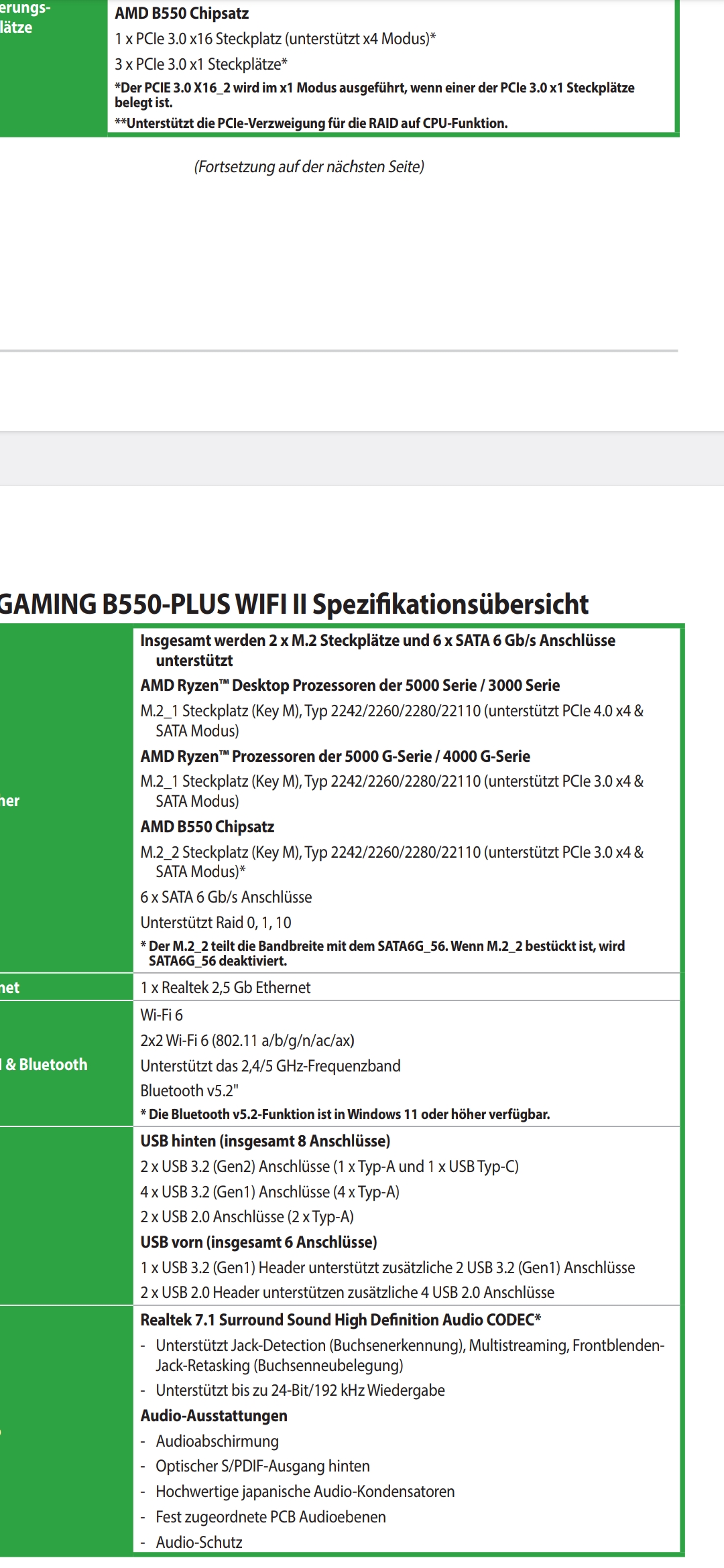Click "6 x SATA 6 Gb/s Anschlüsse" line
This screenshot has height=1568, width=724.
pyautogui.click(x=226, y=897)
